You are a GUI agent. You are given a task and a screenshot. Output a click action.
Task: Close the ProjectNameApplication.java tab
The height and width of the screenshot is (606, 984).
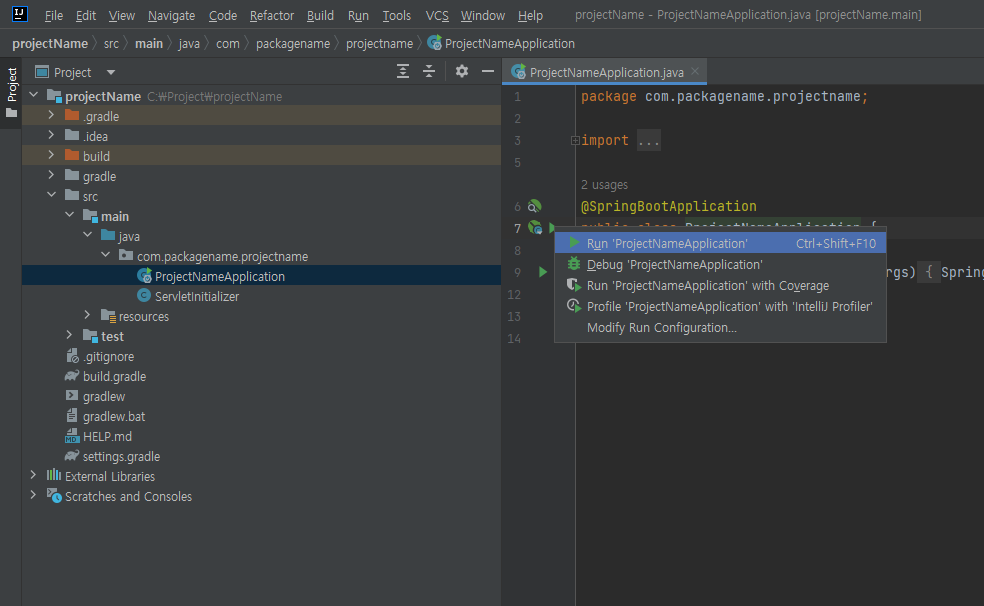tap(695, 72)
